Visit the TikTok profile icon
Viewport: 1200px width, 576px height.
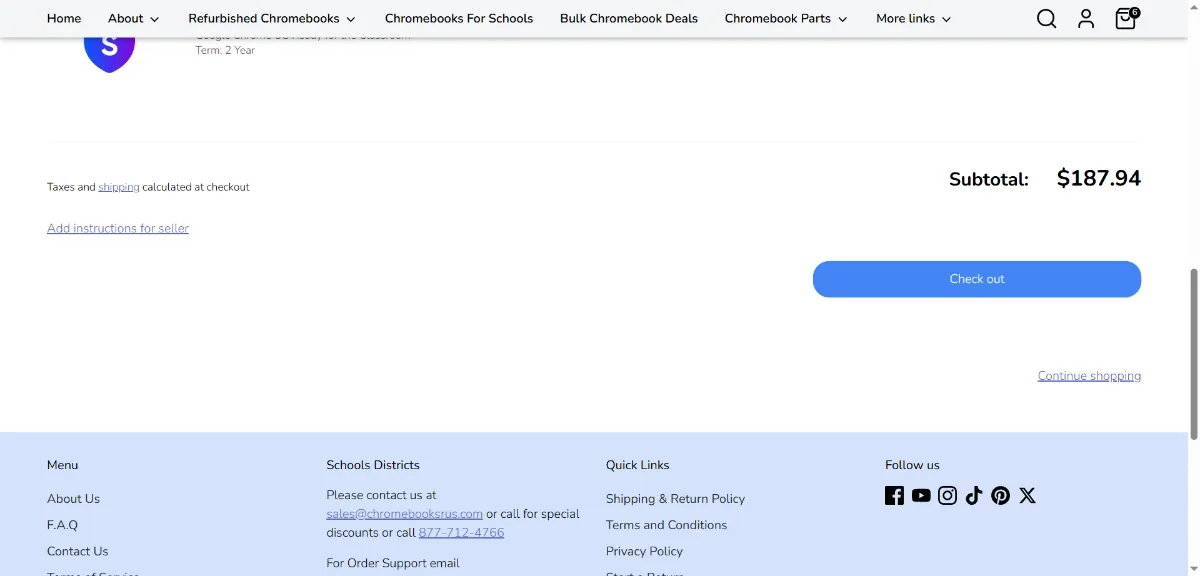[974, 495]
